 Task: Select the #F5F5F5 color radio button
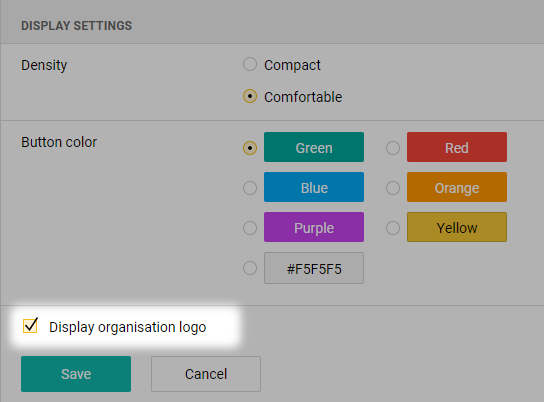(x=250, y=268)
